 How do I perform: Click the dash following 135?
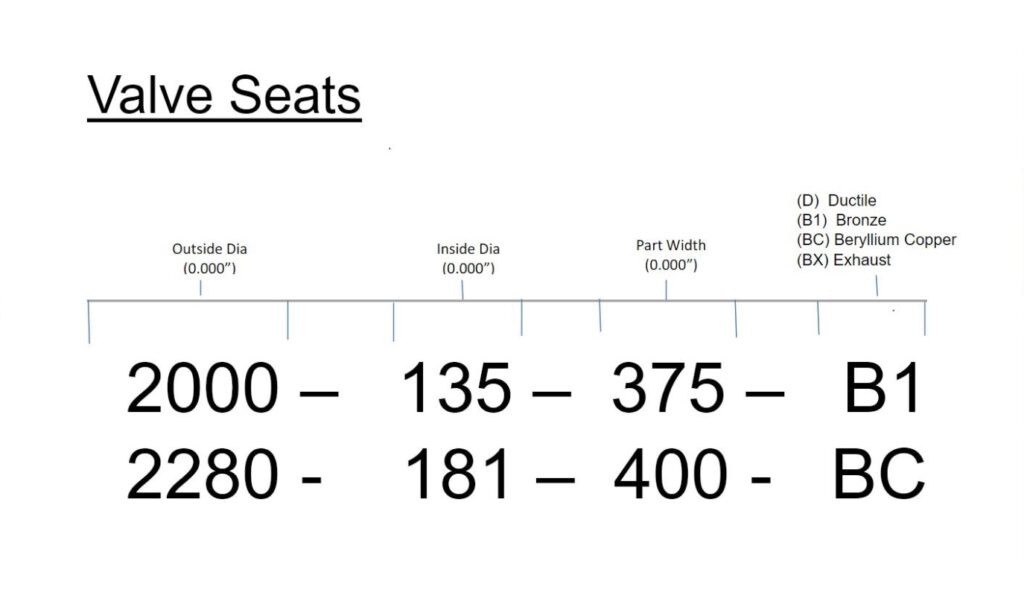[551, 393]
